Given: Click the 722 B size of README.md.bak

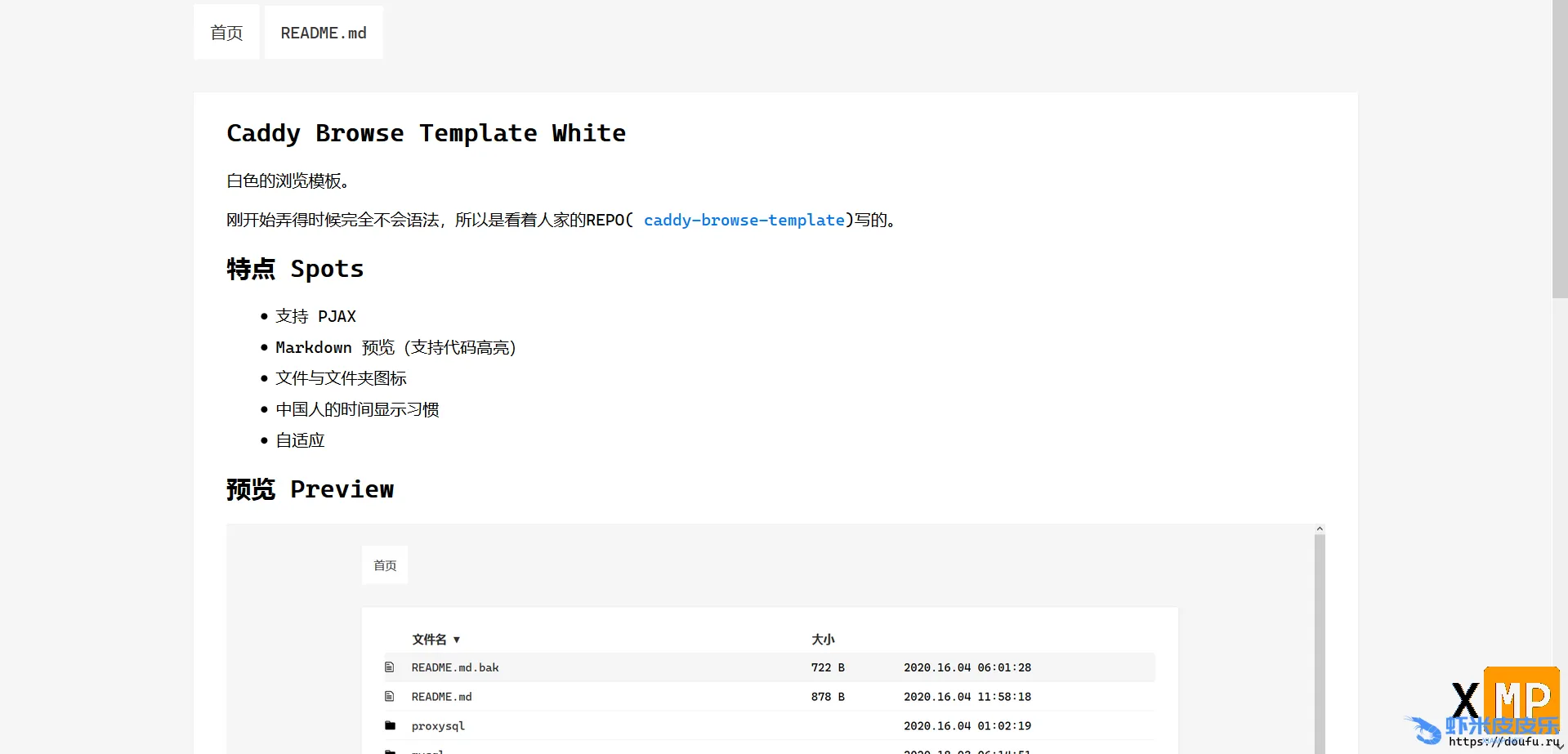Looking at the screenshot, I should click(828, 667).
